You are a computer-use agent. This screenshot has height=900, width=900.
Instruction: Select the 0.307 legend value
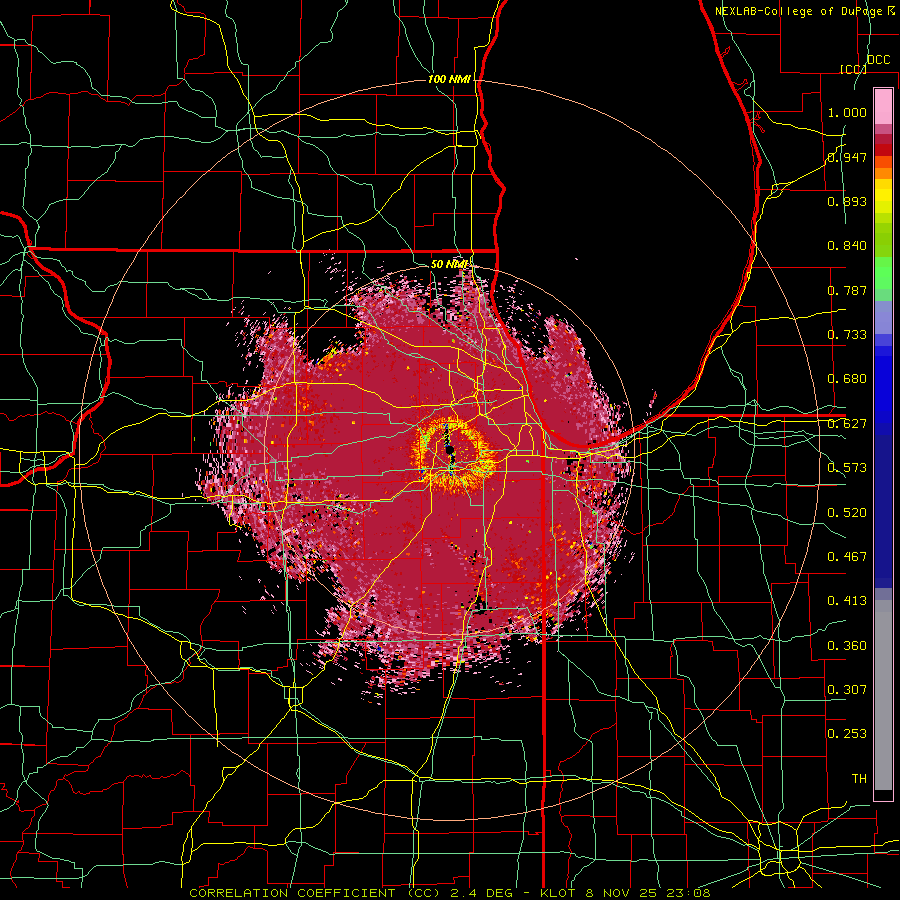coord(847,690)
